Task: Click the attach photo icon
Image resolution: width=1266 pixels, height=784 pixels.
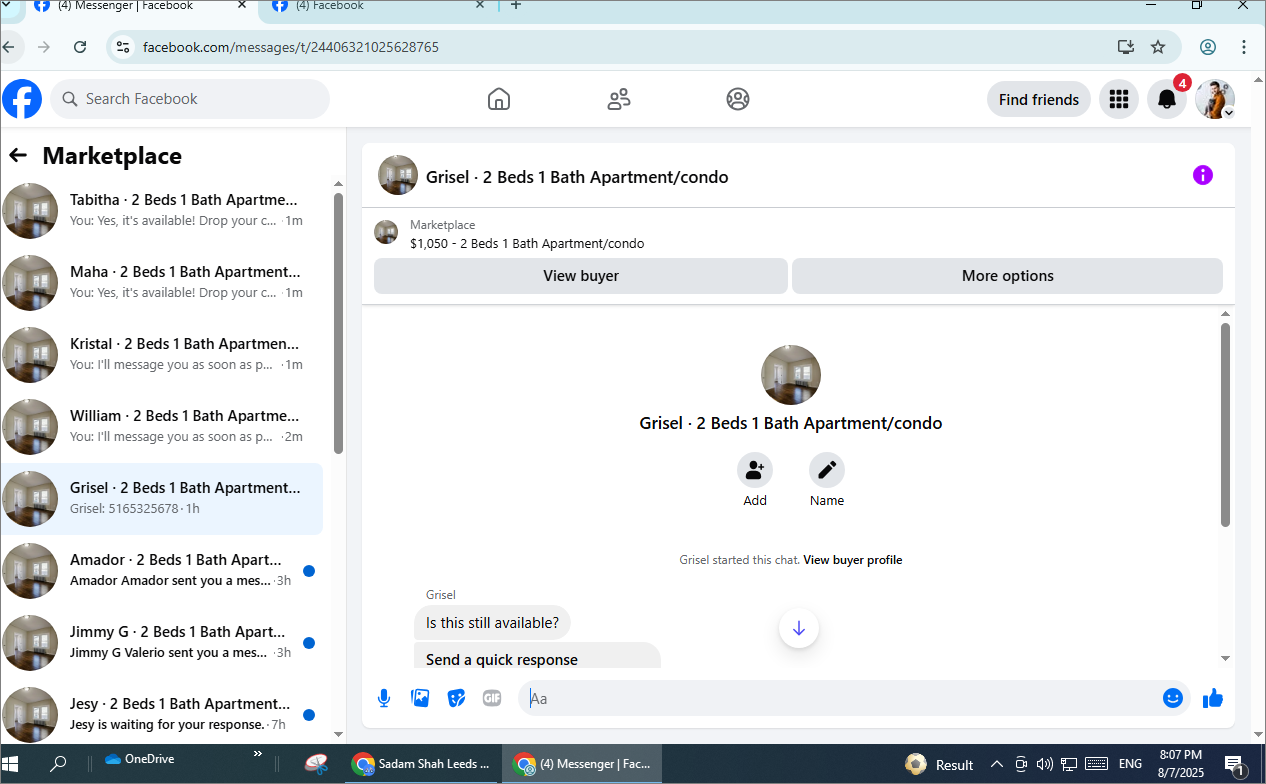Action: (x=420, y=698)
